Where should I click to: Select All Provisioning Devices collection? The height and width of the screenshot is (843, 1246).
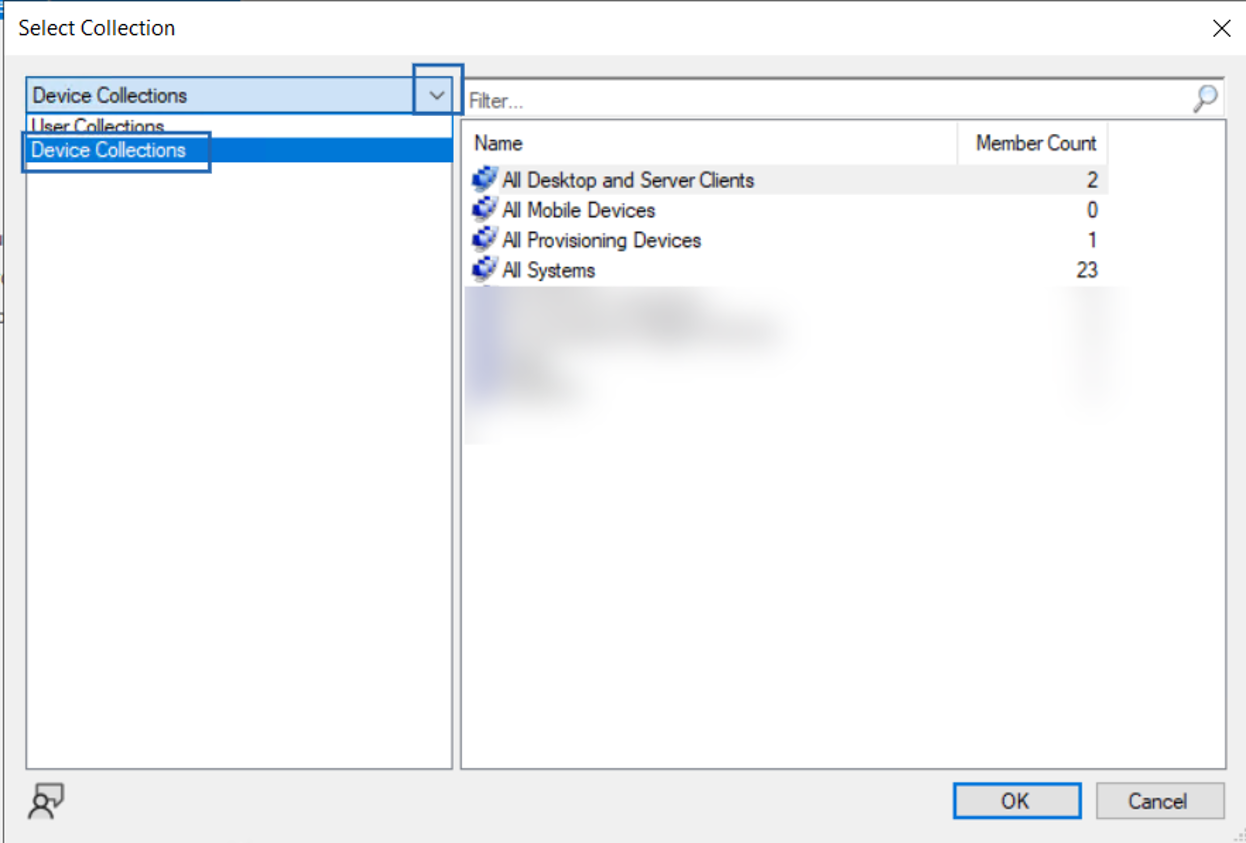point(786,240)
